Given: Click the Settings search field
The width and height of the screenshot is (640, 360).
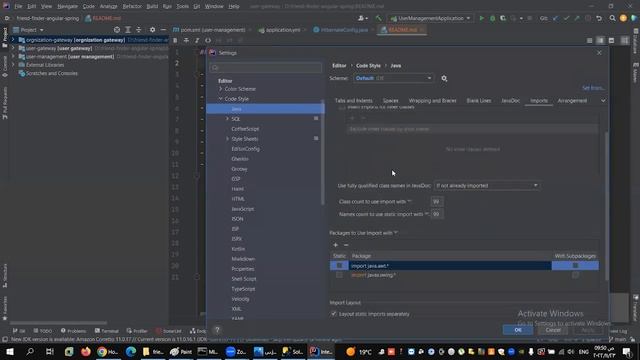Looking at the screenshot, I should pyautogui.click(x=266, y=68).
